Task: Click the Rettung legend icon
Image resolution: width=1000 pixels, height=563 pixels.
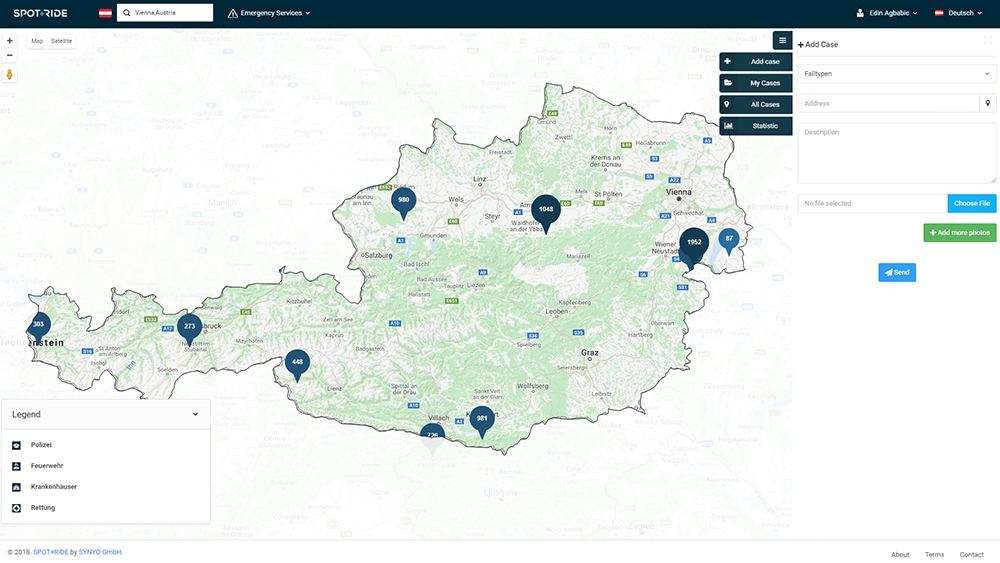Action: (17, 508)
